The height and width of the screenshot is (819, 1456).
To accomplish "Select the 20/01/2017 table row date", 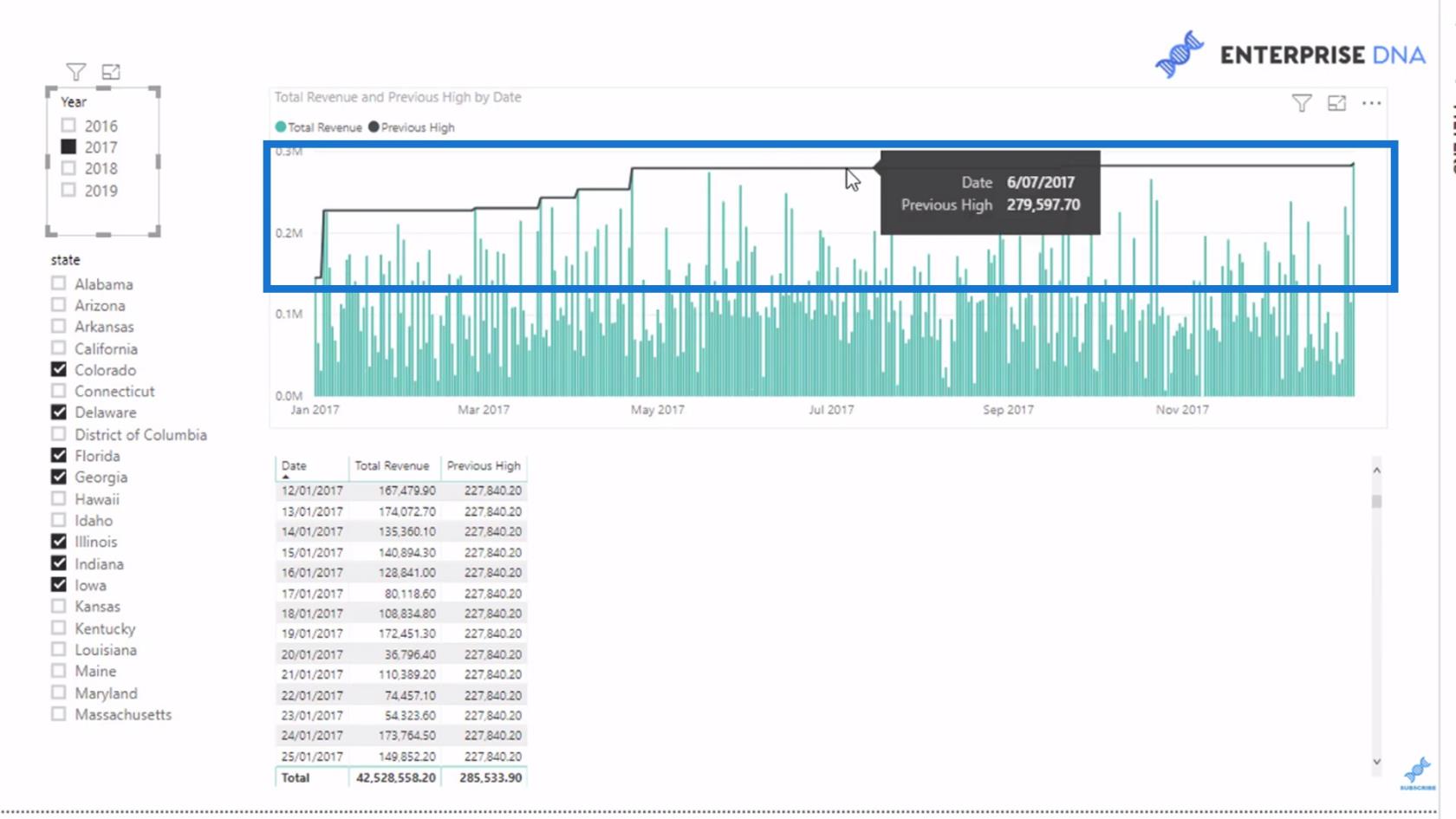I will [312, 654].
